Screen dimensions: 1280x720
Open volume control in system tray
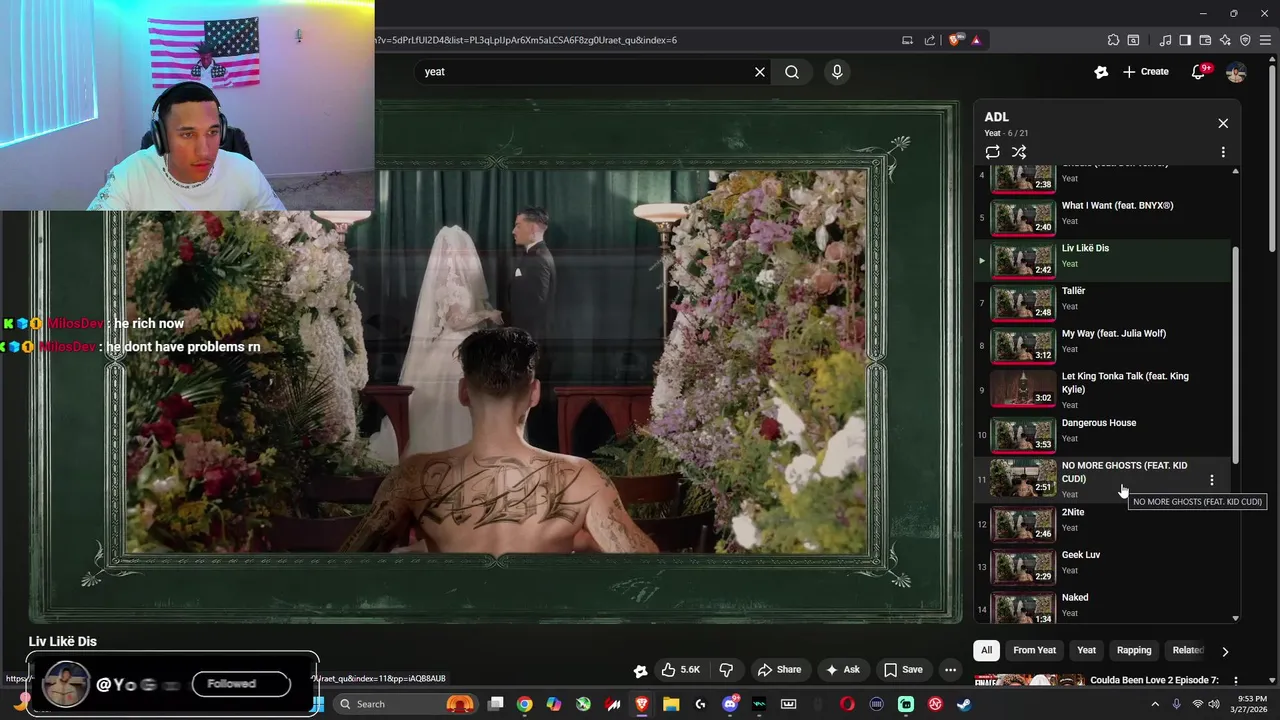coord(1214,704)
